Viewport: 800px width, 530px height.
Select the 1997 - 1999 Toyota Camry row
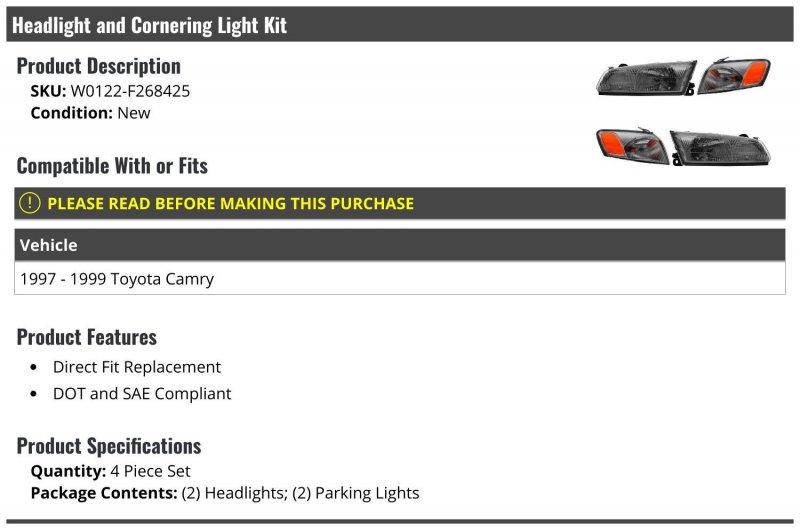tap(399, 279)
